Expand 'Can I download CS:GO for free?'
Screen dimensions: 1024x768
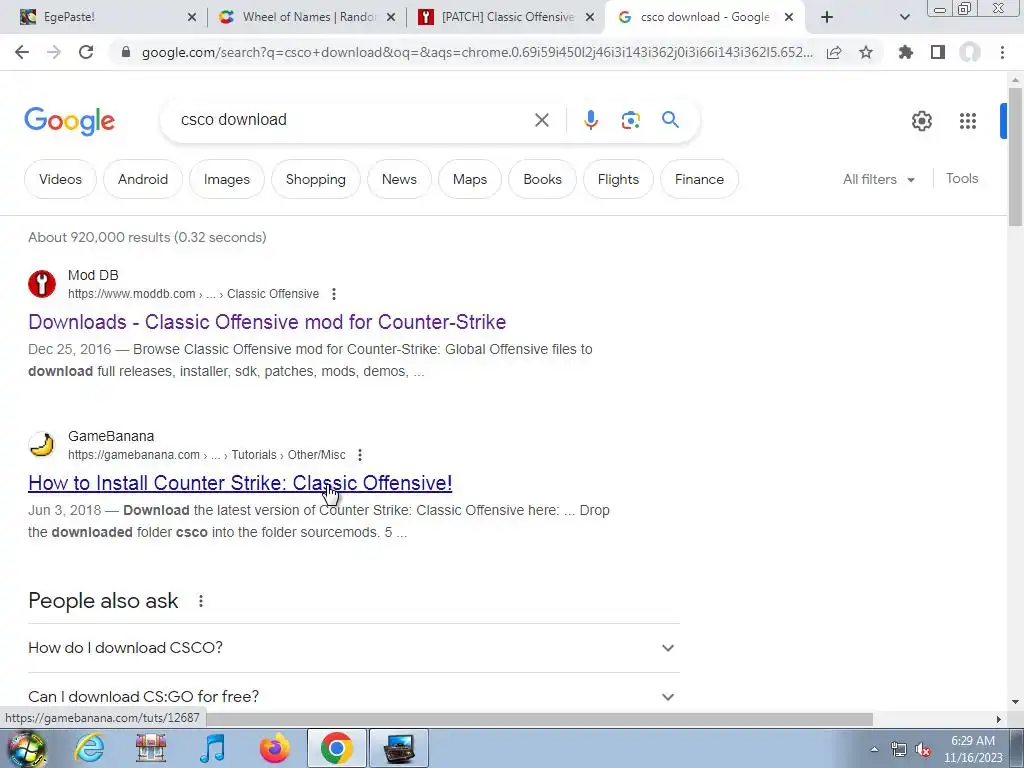tap(353, 697)
